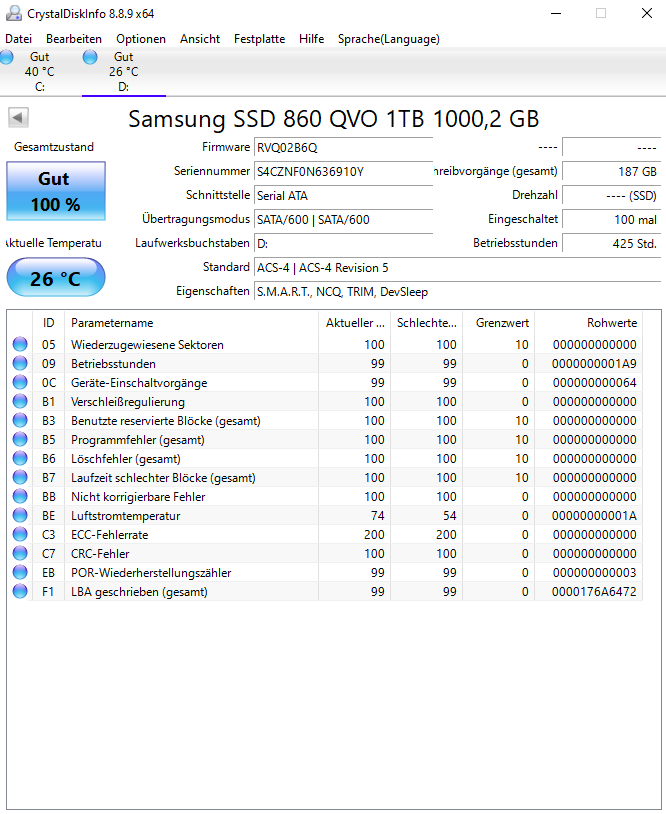Open the Optionen menu
This screenshot has width=666, height=814.
click(141, 39)
